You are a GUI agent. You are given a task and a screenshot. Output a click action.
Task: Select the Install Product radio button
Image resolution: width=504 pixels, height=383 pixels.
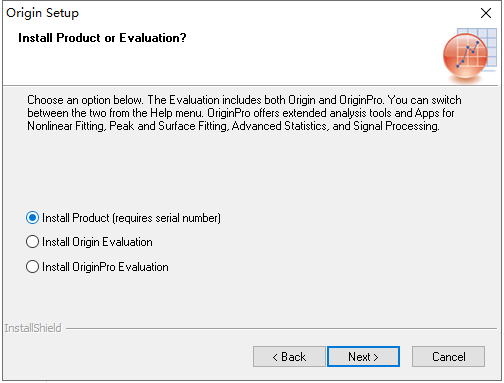32,218
